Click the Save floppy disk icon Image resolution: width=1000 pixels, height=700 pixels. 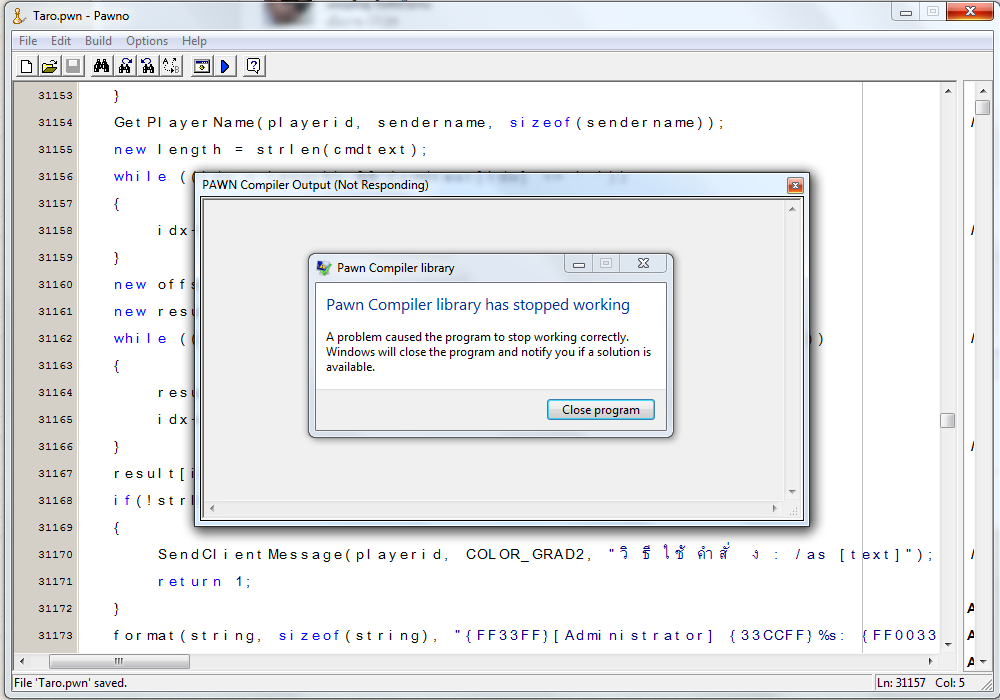tap(73, 66)
